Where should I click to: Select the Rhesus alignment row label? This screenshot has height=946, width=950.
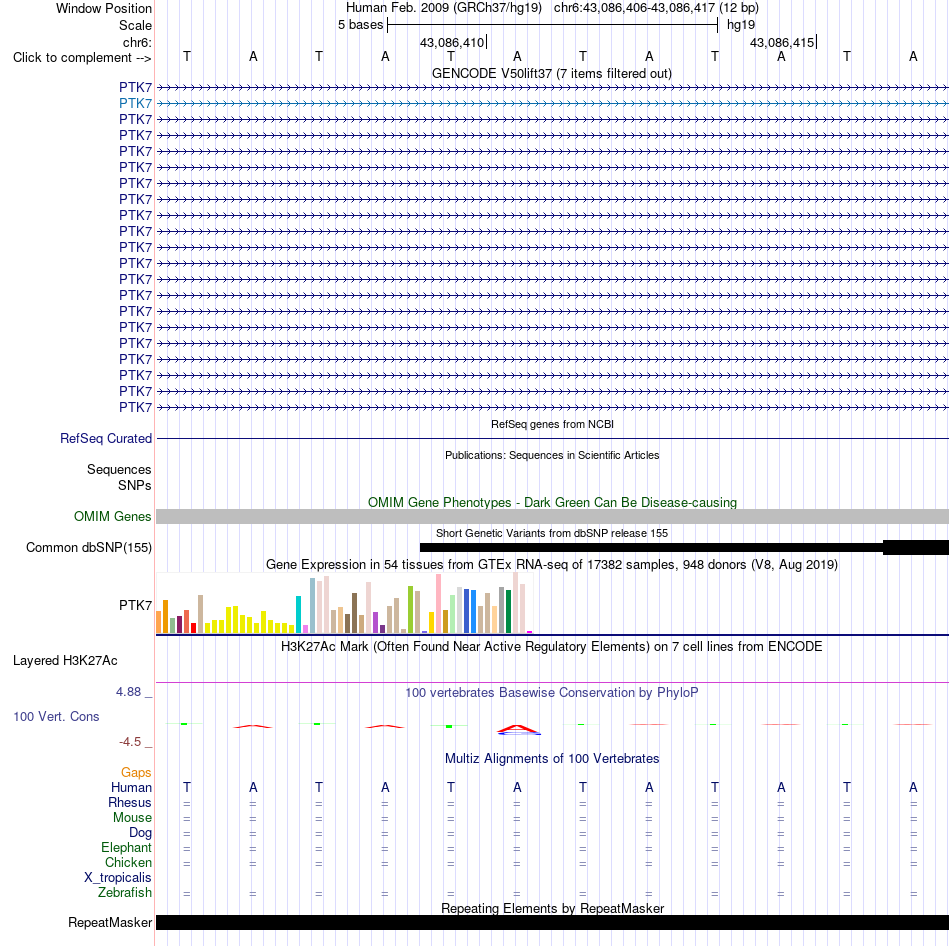[130, 802]
